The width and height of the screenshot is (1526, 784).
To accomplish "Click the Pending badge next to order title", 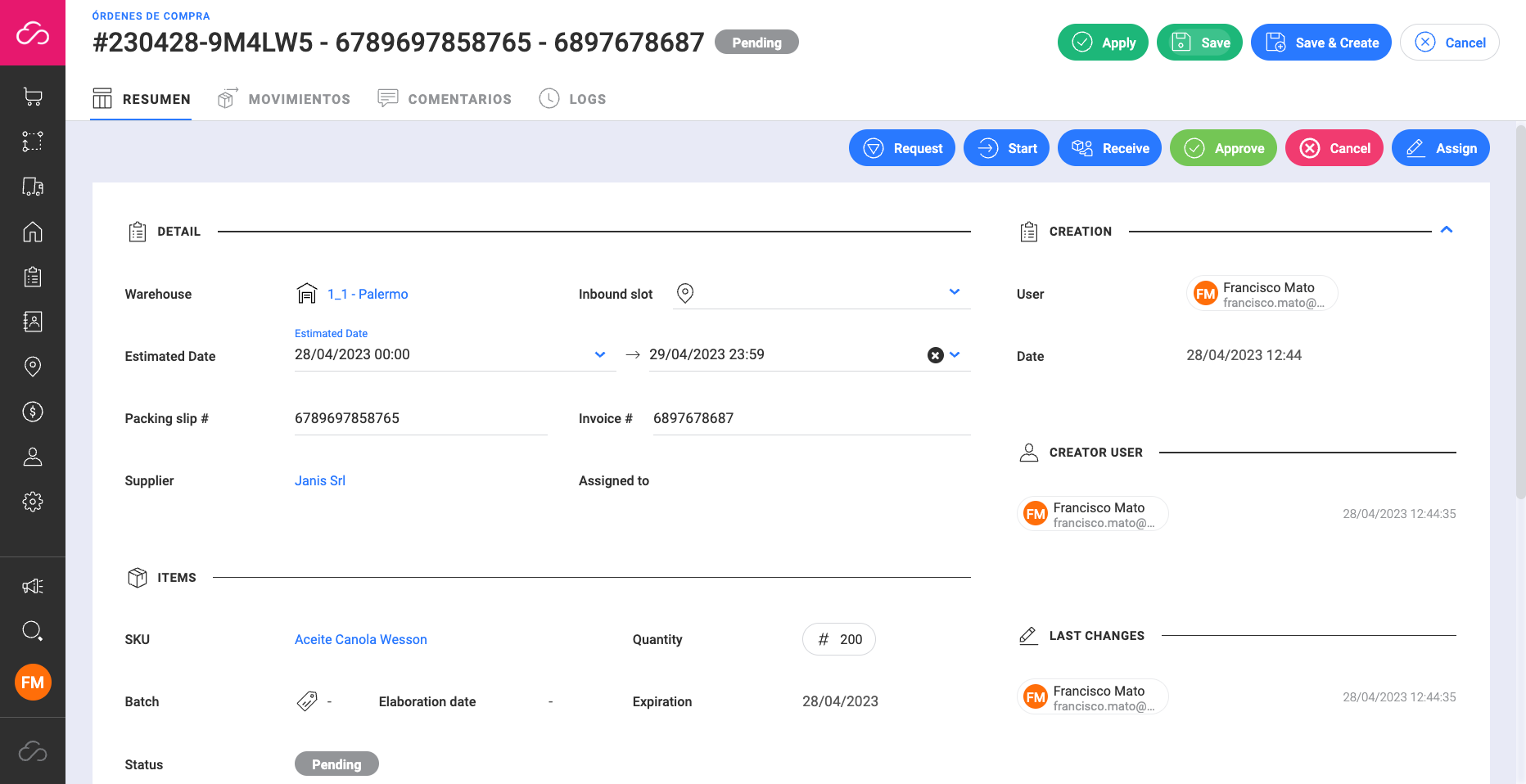I will tap(756, 43).
